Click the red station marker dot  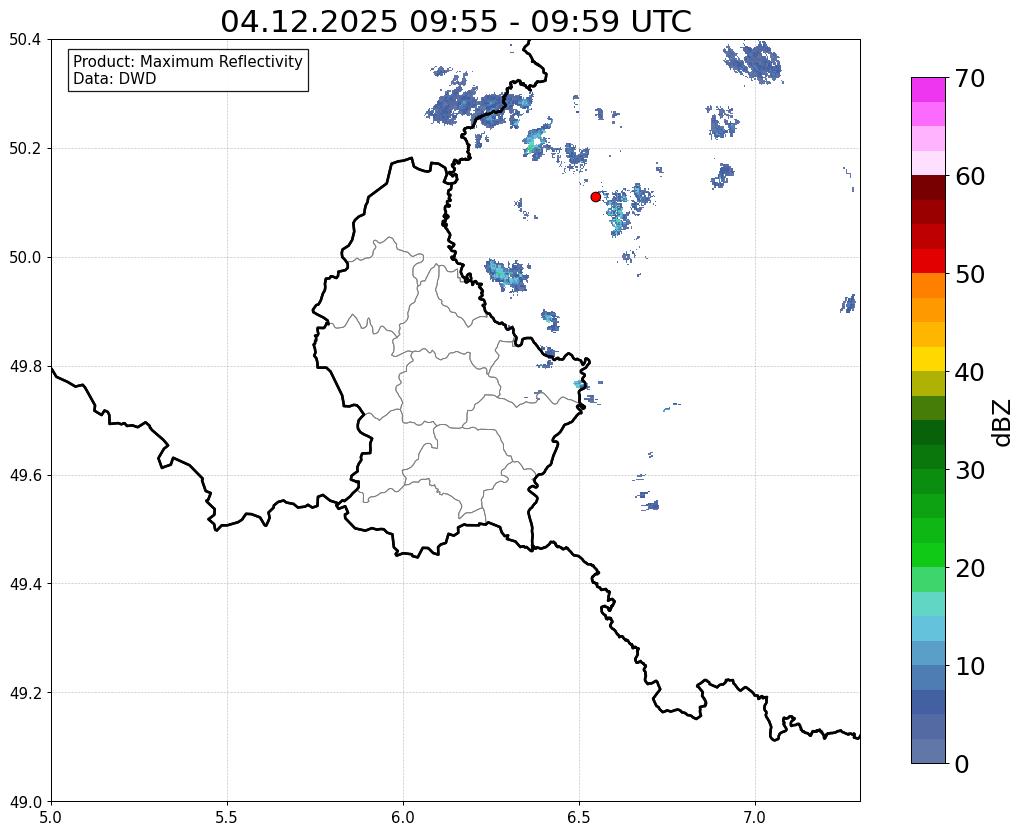pos(595,197)
